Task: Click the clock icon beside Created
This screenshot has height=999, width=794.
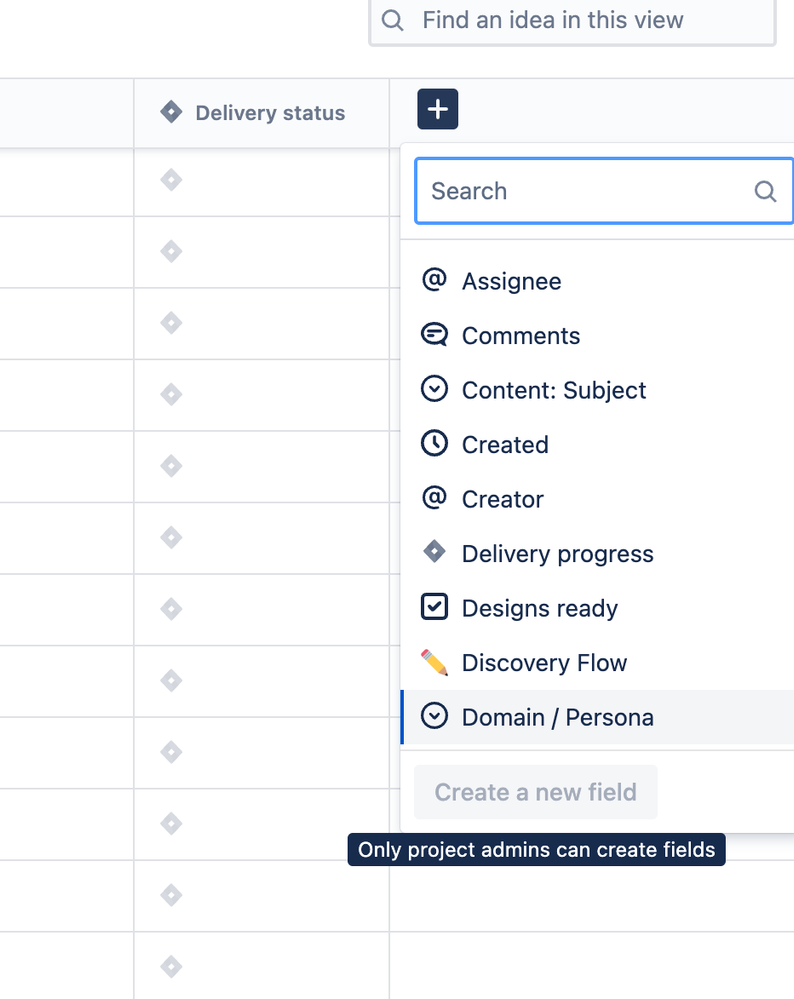Action: tap(434, 444)
